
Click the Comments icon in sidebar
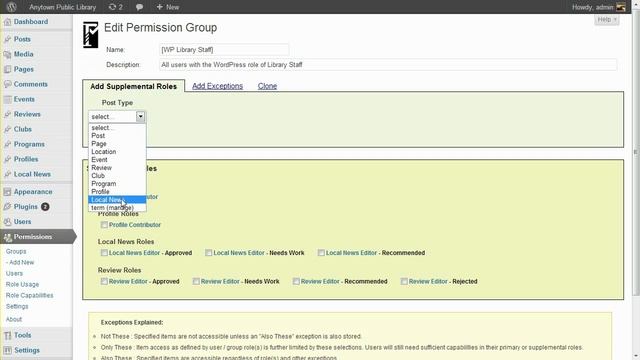[x=7, y=84]
